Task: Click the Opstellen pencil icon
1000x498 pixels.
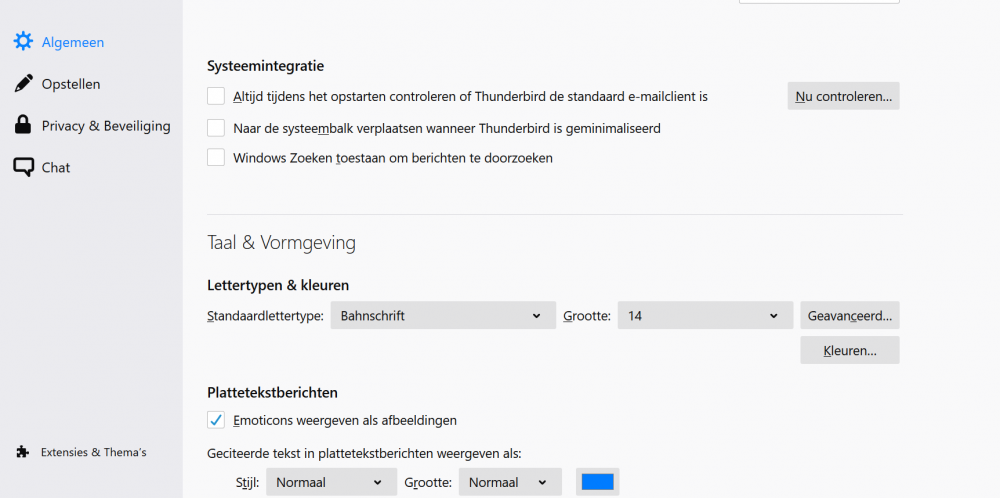Action: [x=23, y=84]
